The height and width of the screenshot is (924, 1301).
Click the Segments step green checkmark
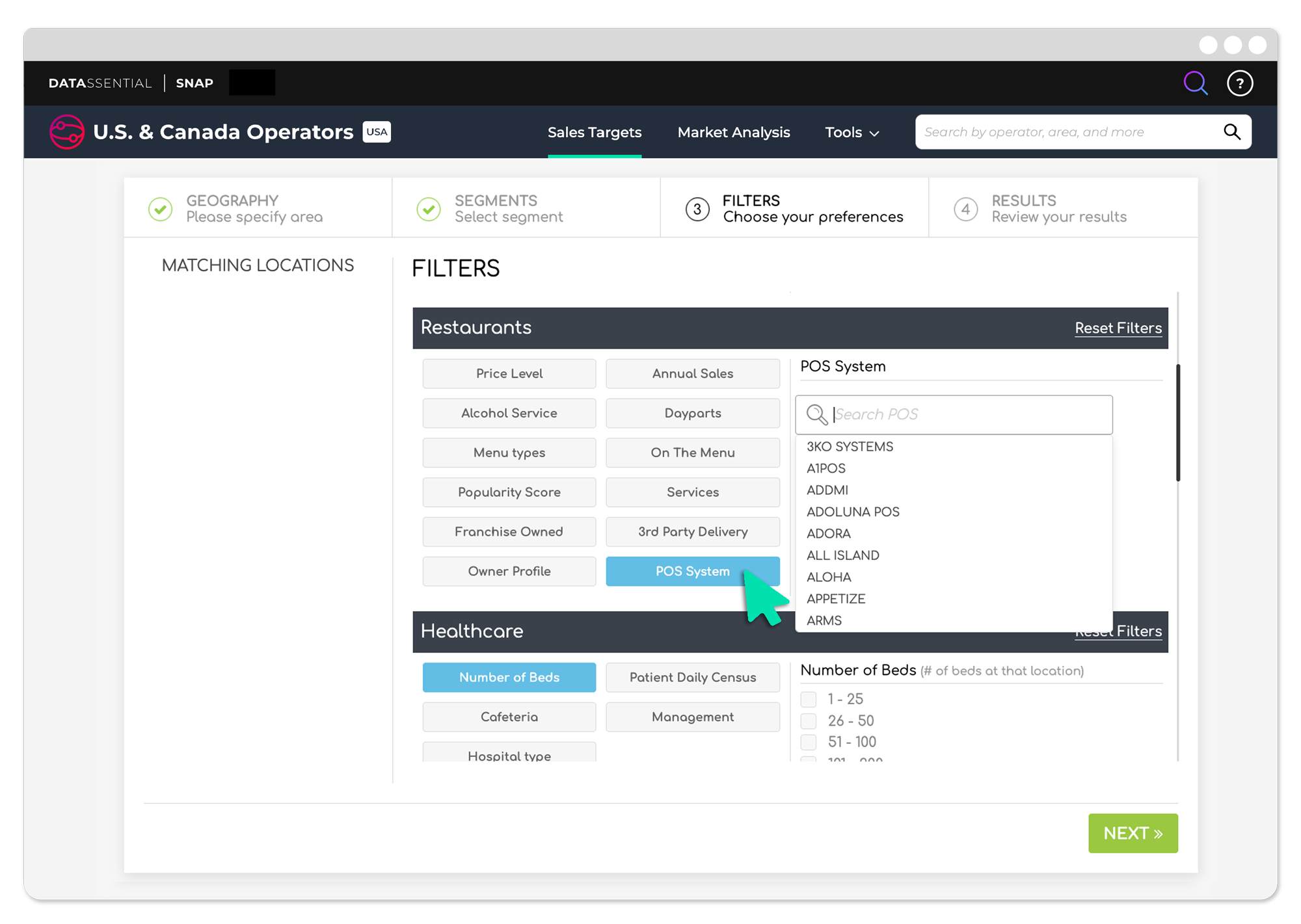coord(429,209)
